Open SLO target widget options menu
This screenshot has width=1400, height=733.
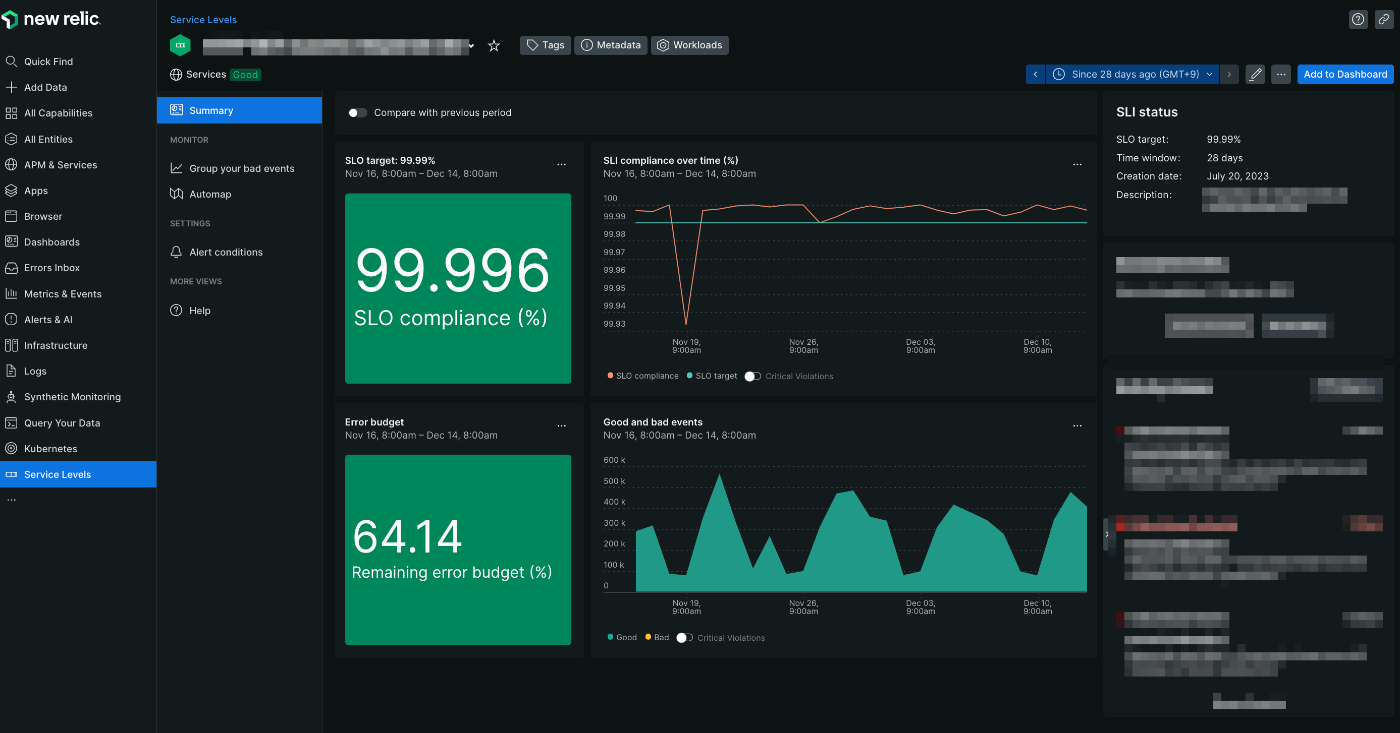coord(562,164)
